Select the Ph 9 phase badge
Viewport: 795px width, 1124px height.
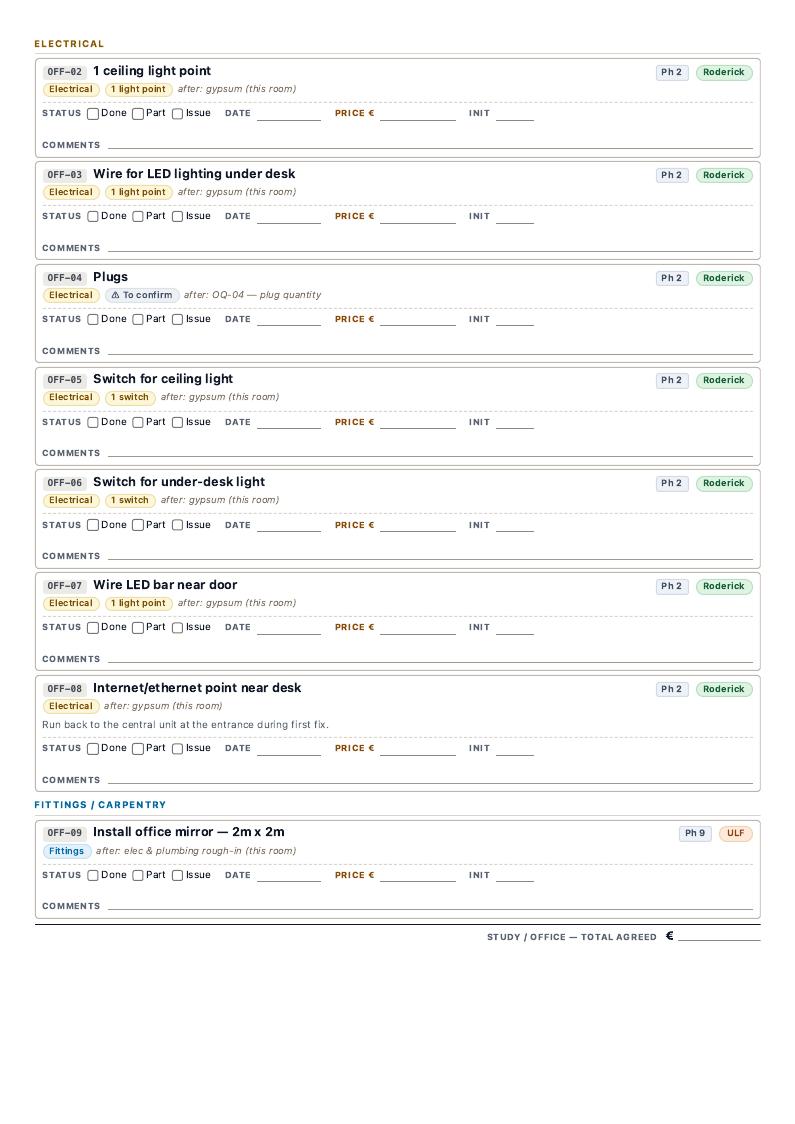pyautogui.click(x=695, y=834)
